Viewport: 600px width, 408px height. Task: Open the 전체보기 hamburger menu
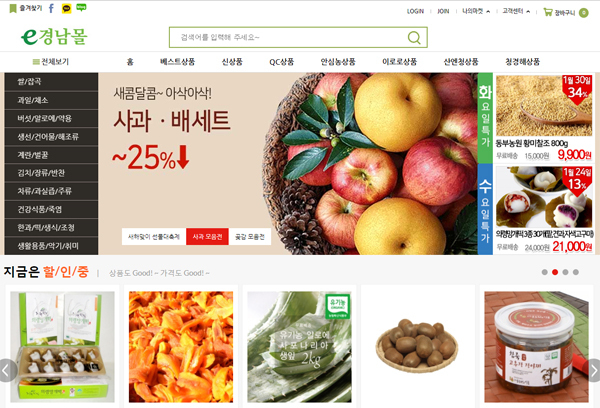coord(36,62)
